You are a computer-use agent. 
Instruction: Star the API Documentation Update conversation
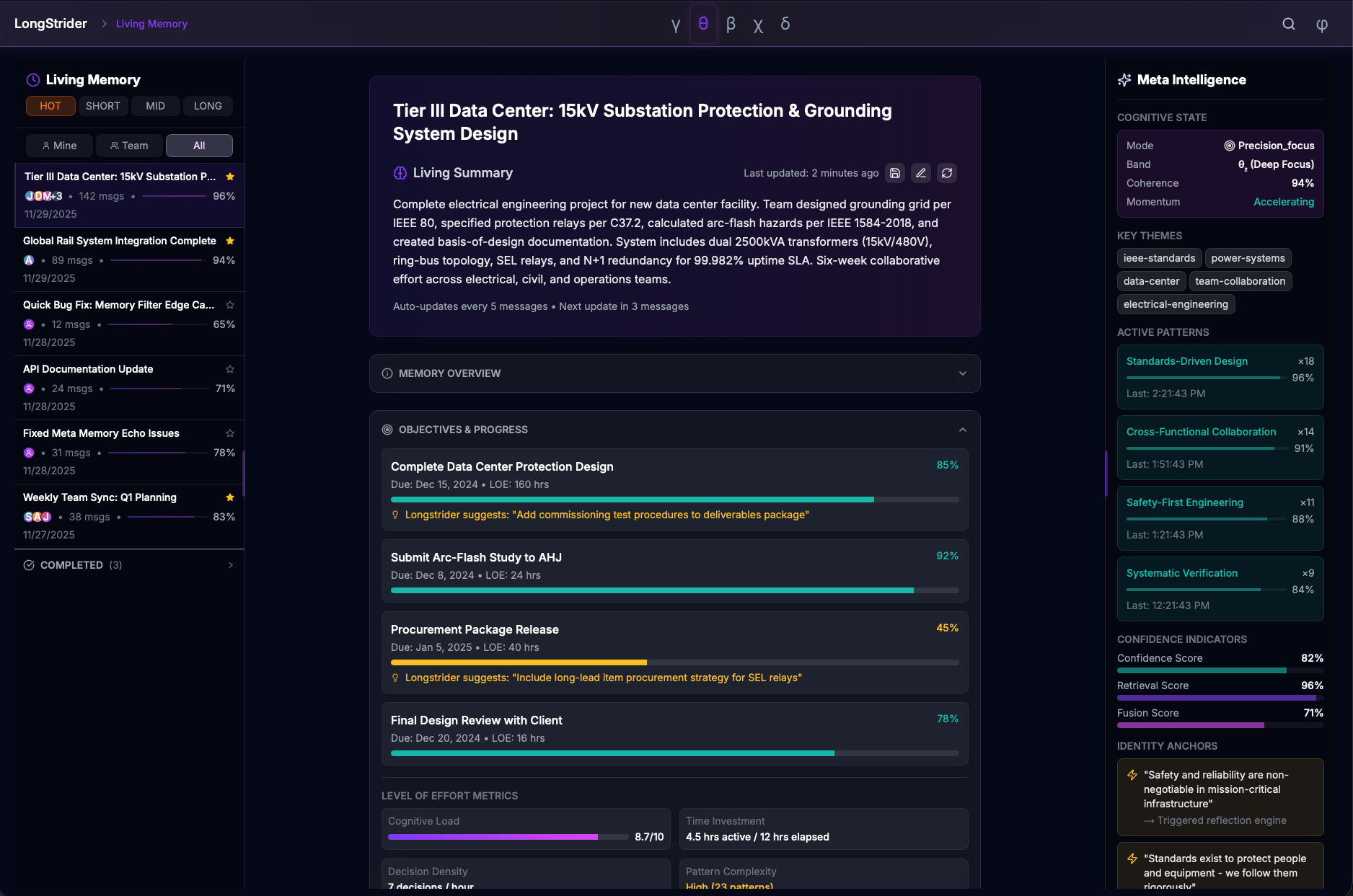click(230, 369)
